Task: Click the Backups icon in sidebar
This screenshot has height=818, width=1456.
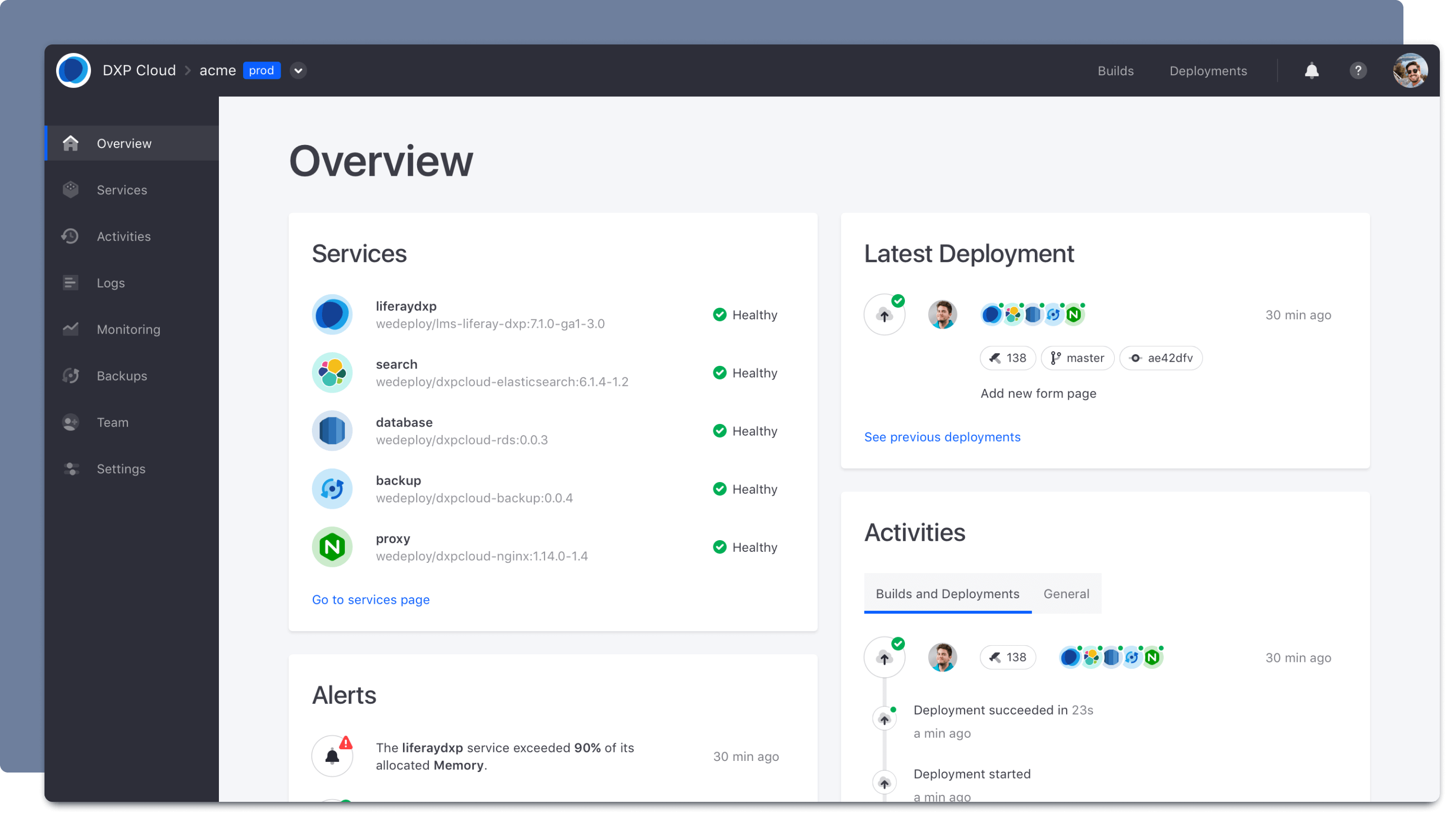Action: click(x=71, y=376)
